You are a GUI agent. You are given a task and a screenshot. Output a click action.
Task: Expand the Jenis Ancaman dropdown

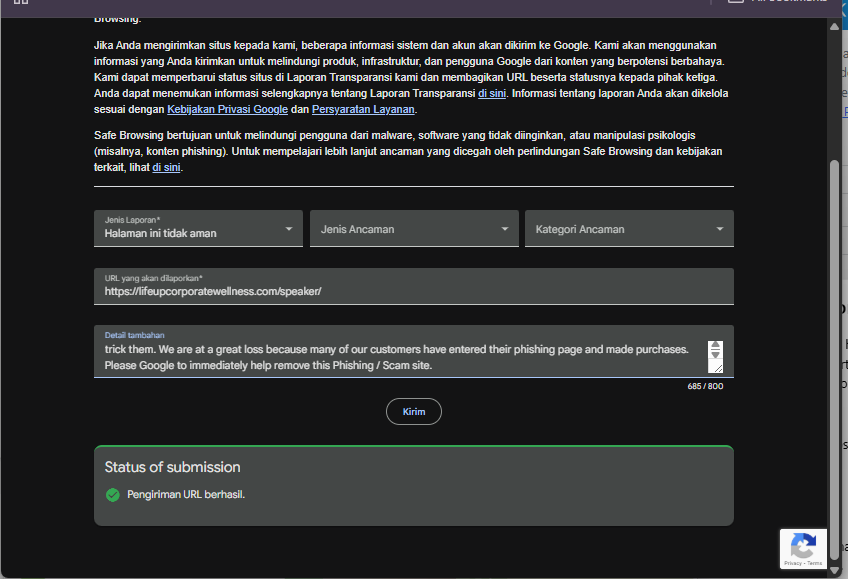[x=414, y=228]
